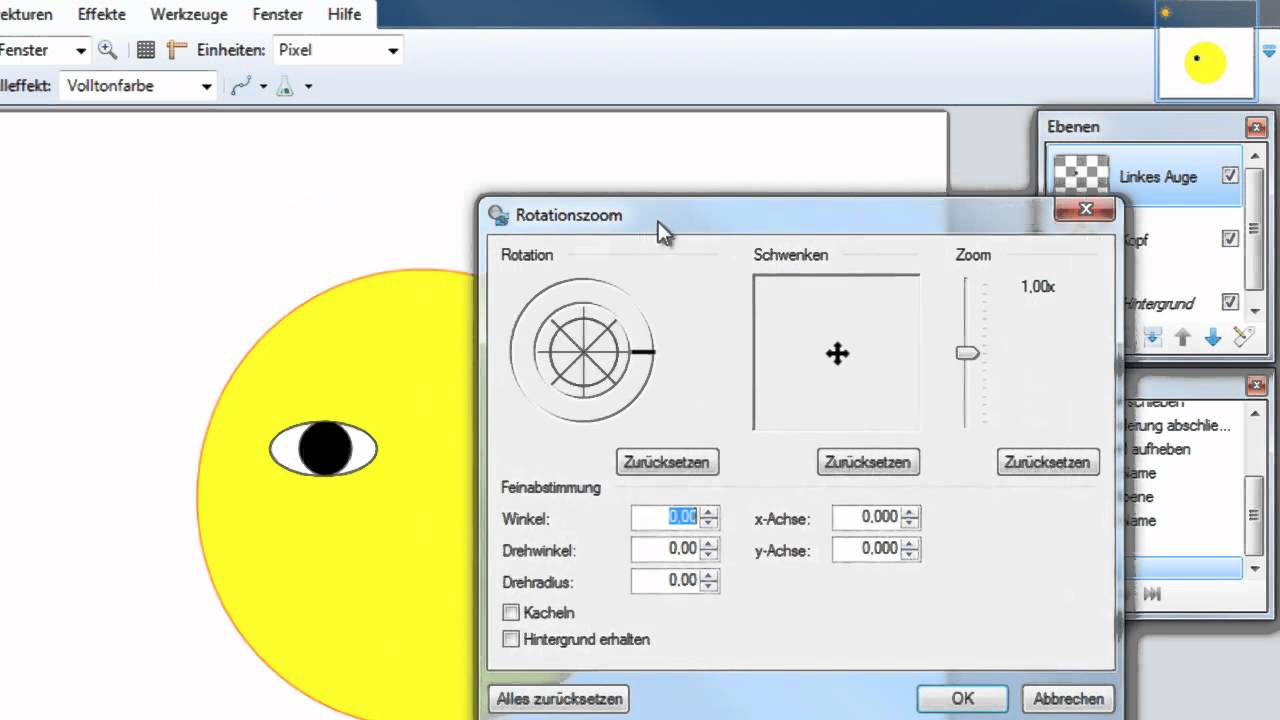
Task: Click the x-Achse input field
Action: (x=866, y=517)
